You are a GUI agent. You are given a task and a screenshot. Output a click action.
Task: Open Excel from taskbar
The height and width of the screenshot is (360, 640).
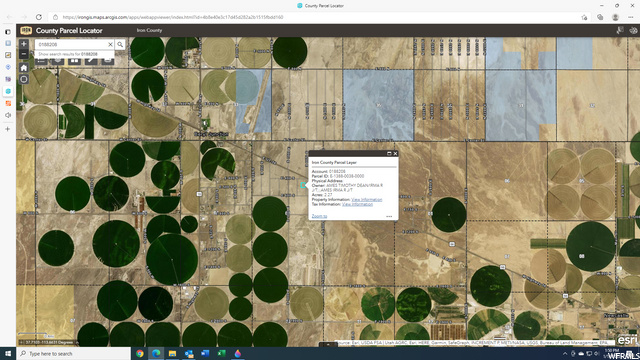(221, 353)
